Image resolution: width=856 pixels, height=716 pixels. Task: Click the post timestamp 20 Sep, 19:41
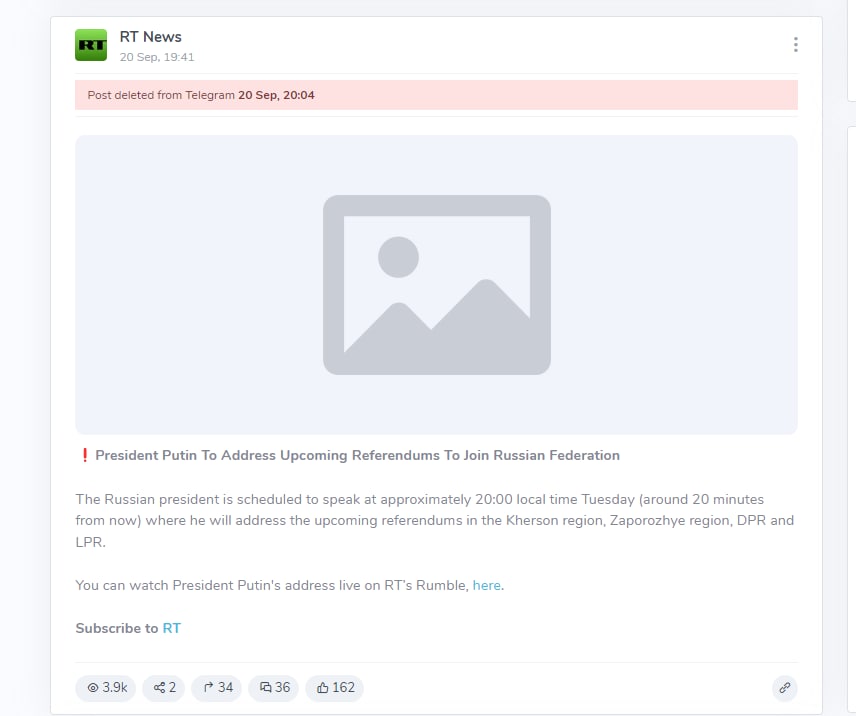tap(157, 57)
